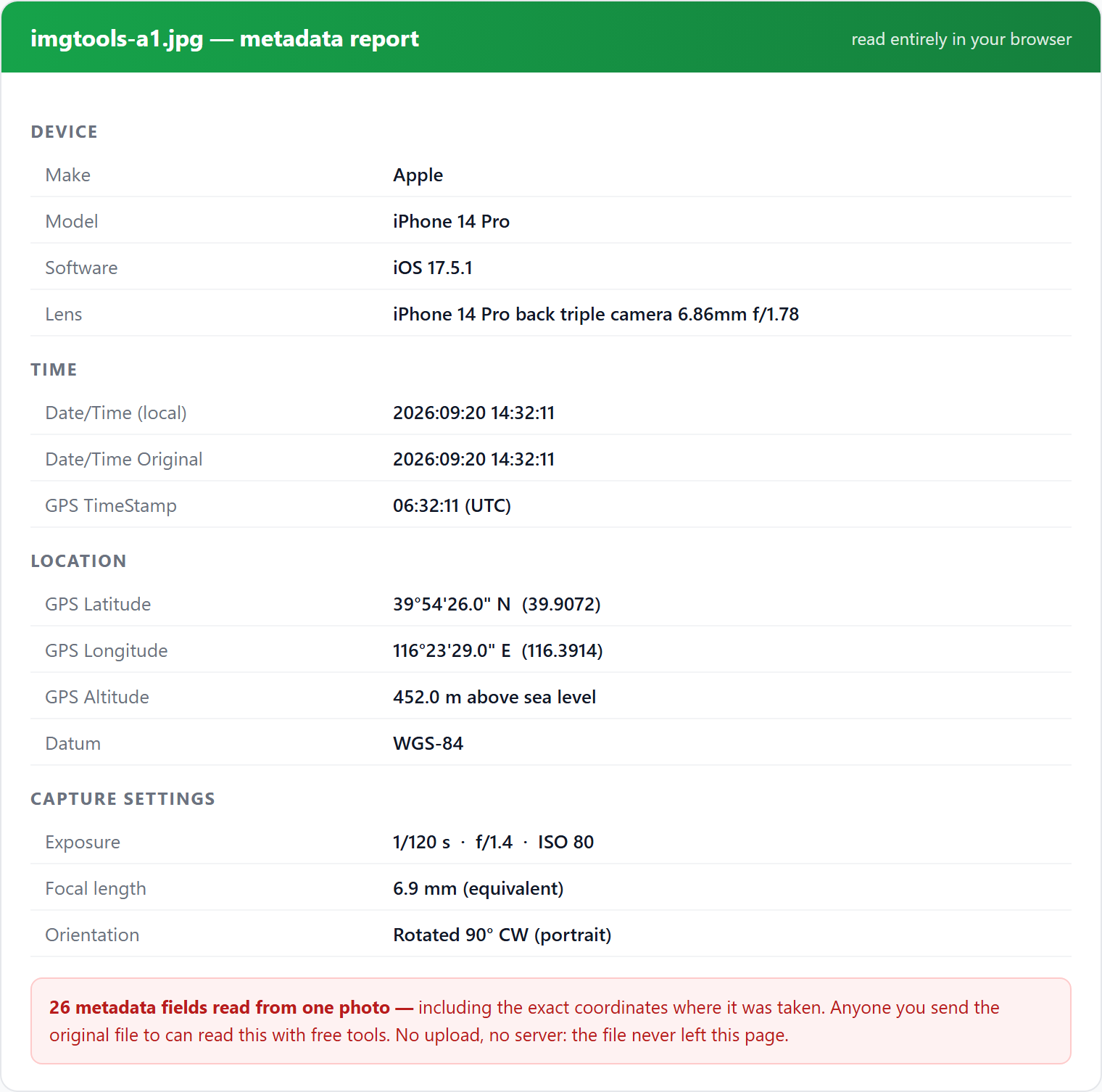
Task: Click the 'GPS TimeStamp' field label
Action: pyautogui.click(x=111, y=505)
